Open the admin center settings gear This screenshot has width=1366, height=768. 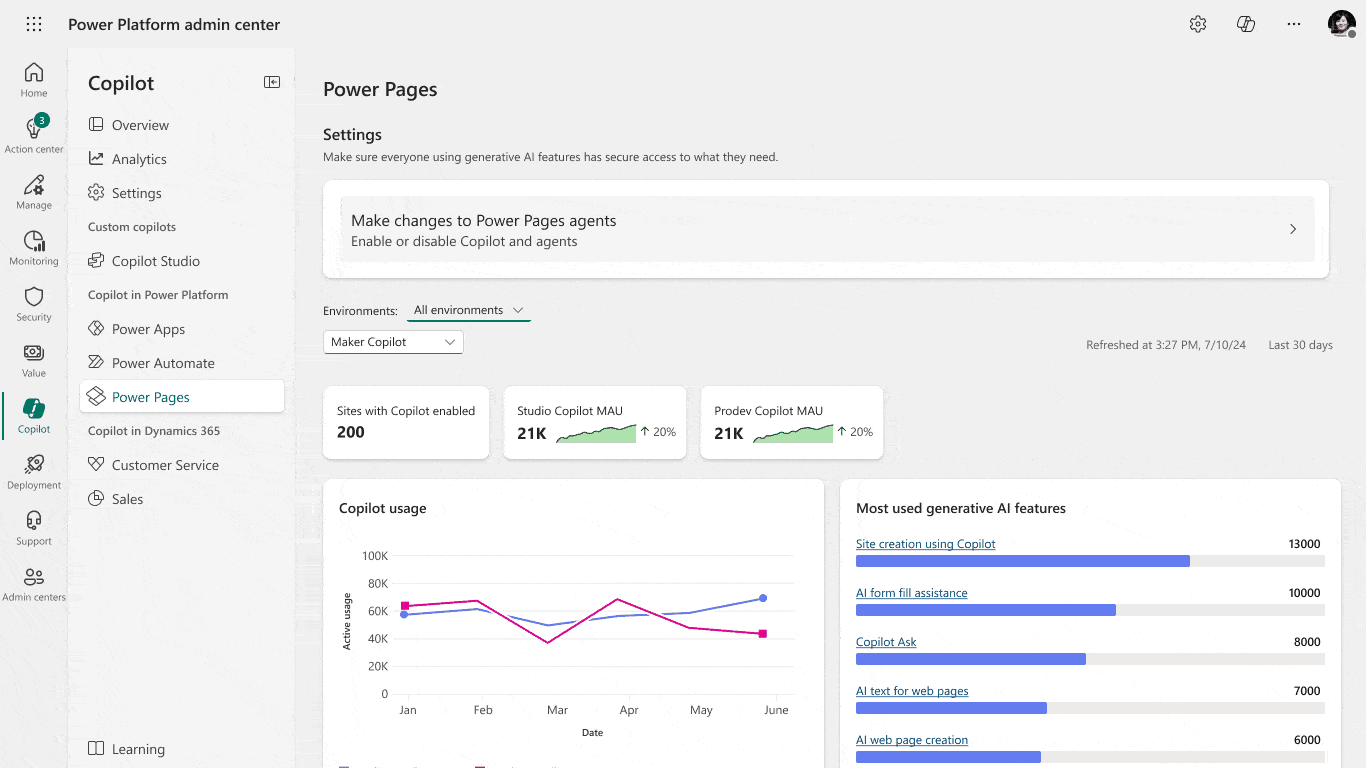1197,24
